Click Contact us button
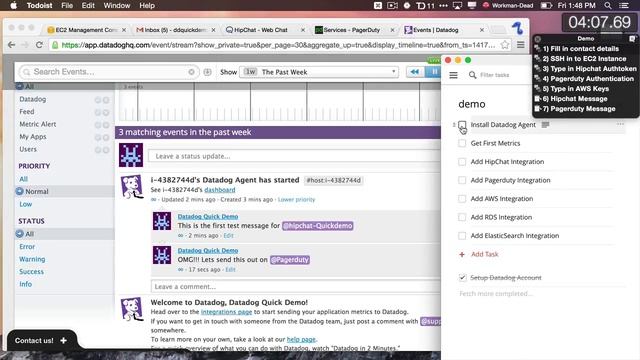Screen dimensions: 640x360 (x=41, y=340)
